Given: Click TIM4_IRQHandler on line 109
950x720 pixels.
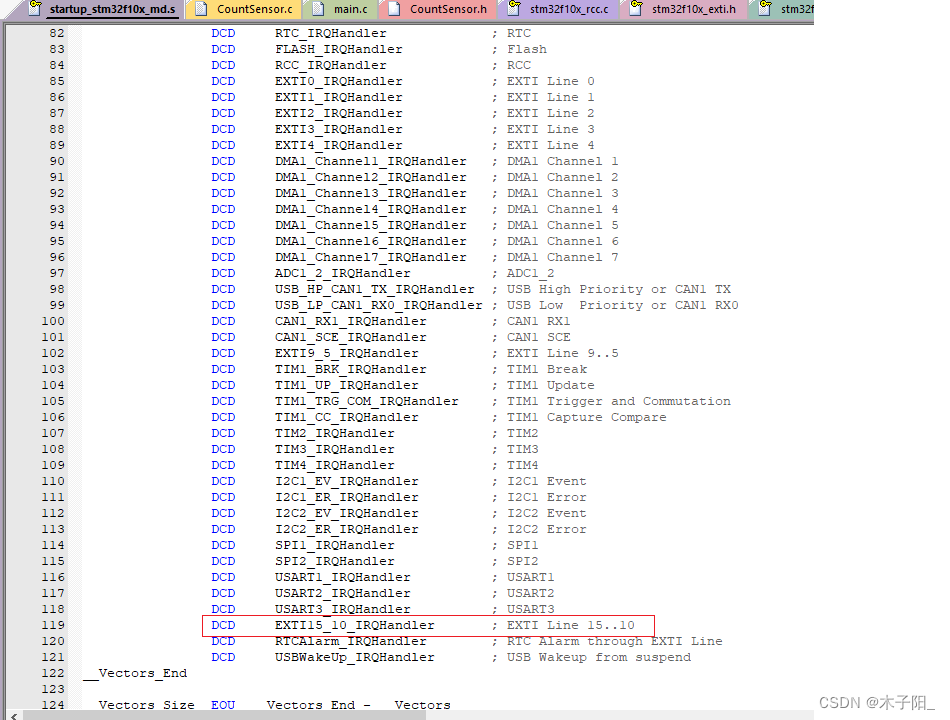Looking at the screenshot, I should [334, 465].
